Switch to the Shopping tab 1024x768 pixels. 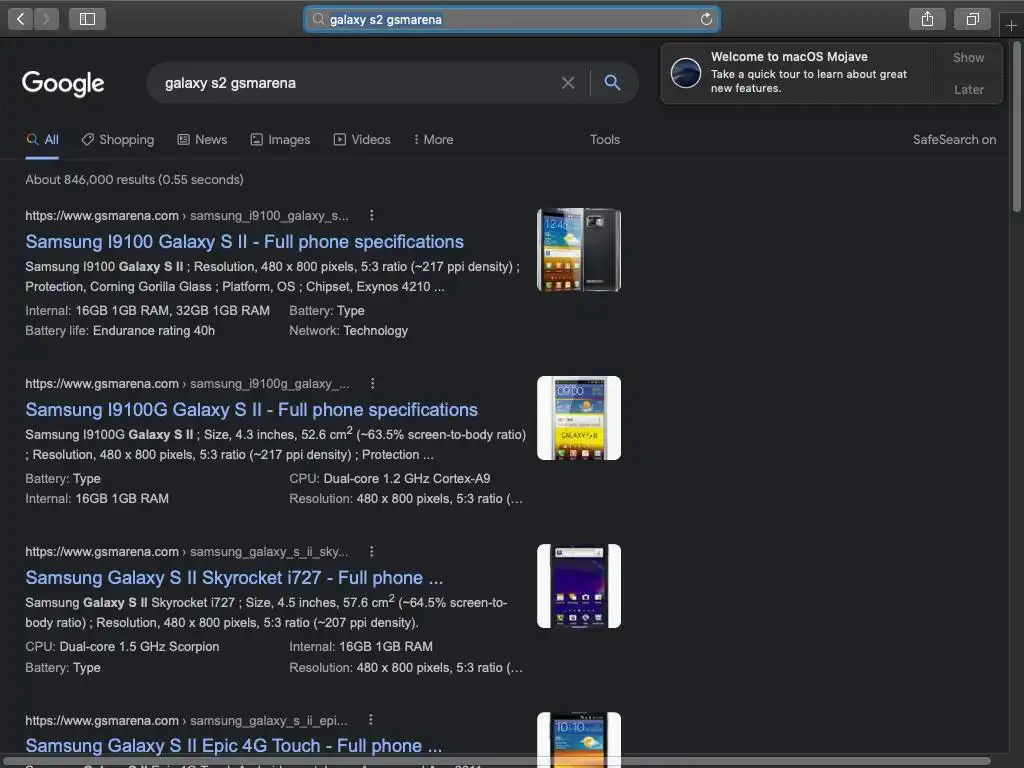[x=118, y=140]
